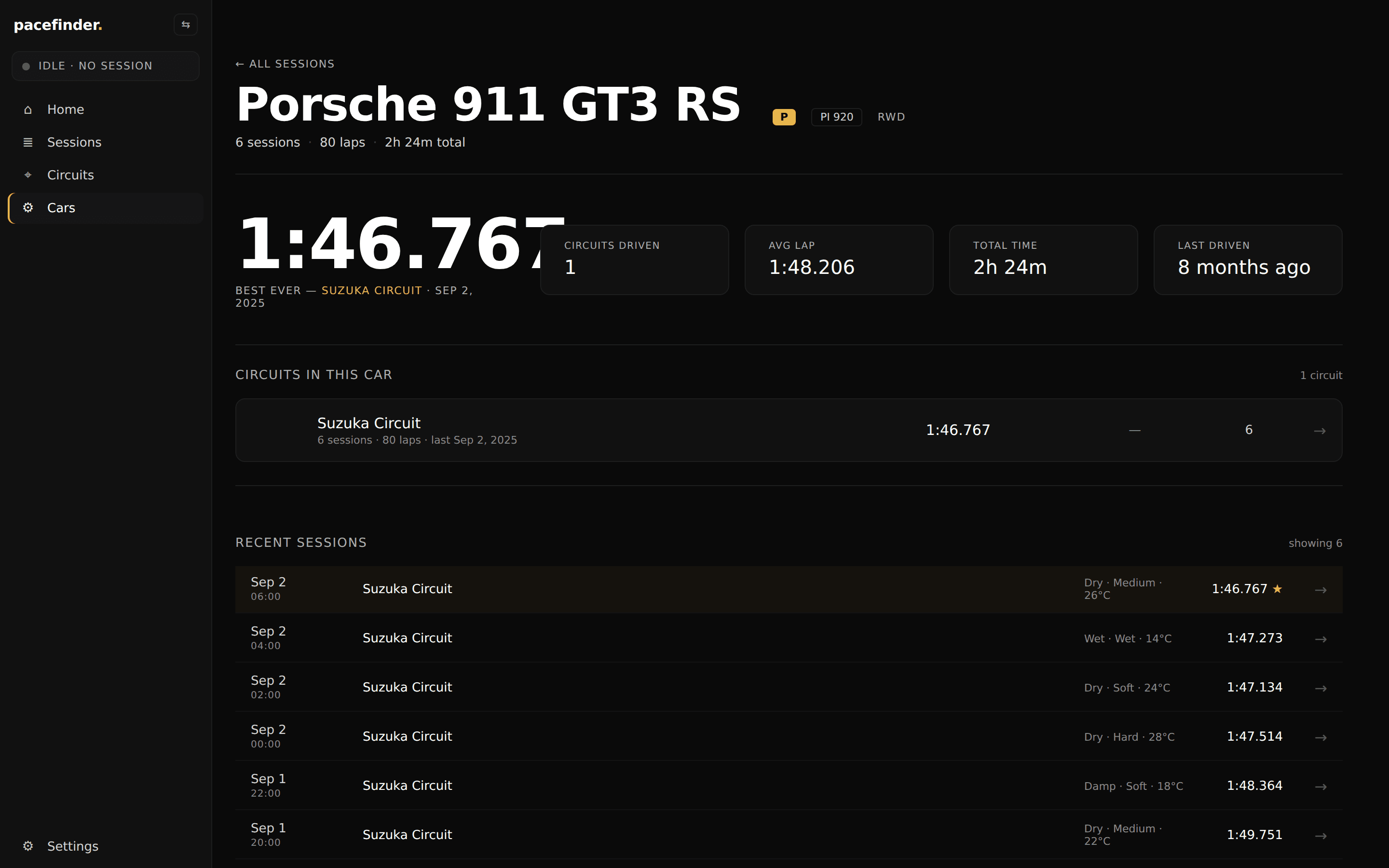Collapse the sidebar with the toggle icon
The height and width of the screenshot is (868, 1389).
[185, 25]
